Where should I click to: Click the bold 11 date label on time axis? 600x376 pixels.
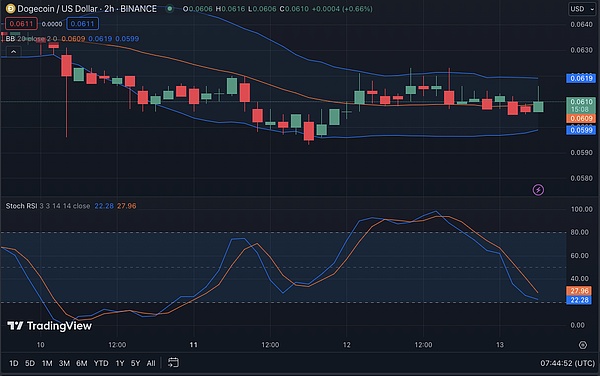click(x=194, y=345)
